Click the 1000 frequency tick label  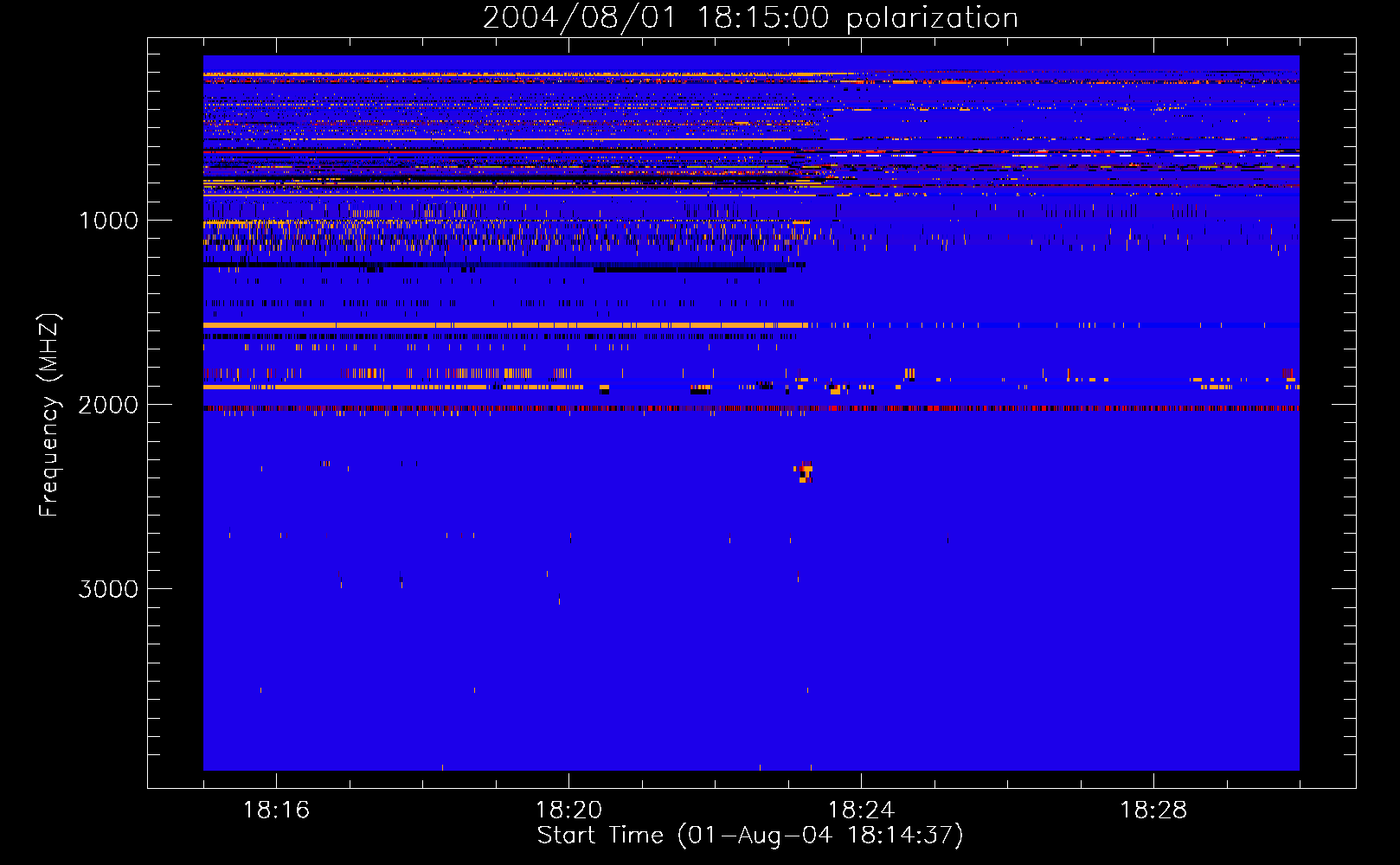109,221
